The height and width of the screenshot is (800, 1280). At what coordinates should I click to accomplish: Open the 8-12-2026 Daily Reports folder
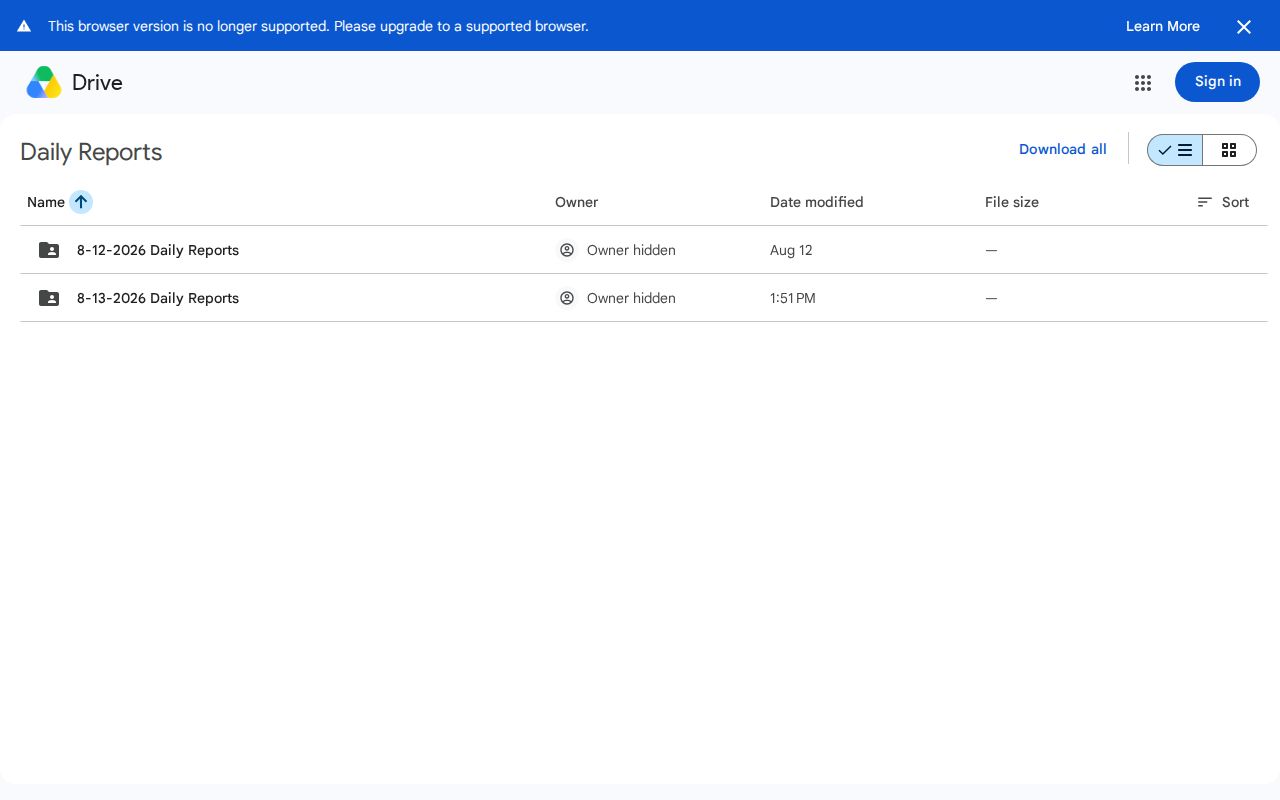(158, 250)
